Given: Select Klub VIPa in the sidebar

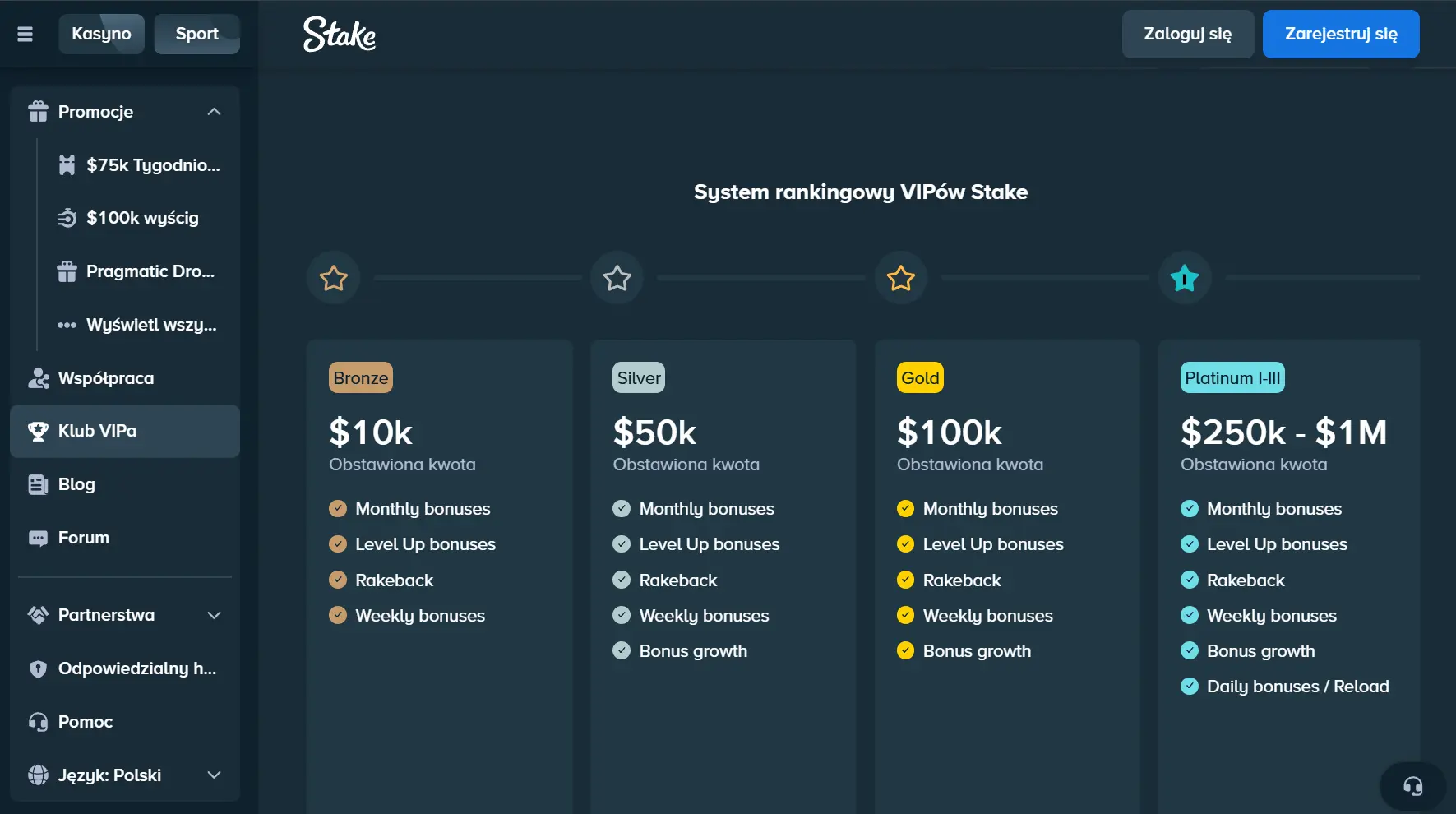Looking at the screenshot, I should (x=125, y=431).
